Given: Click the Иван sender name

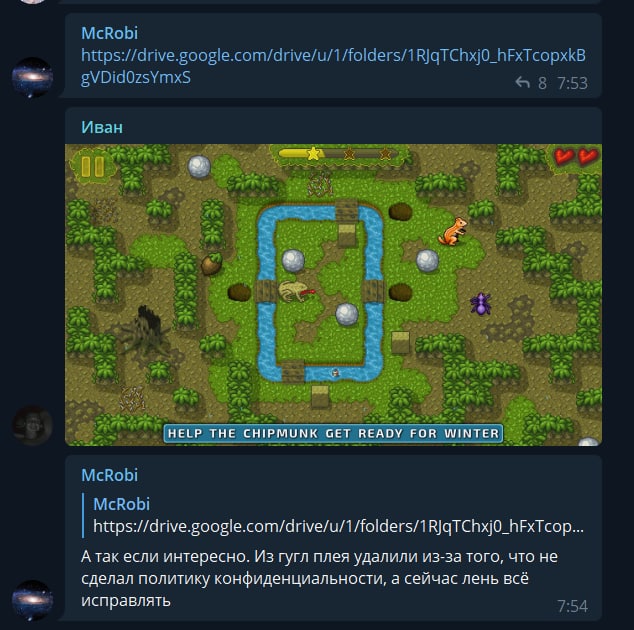Looking at the screenshot, I should [x=102, y=127].
